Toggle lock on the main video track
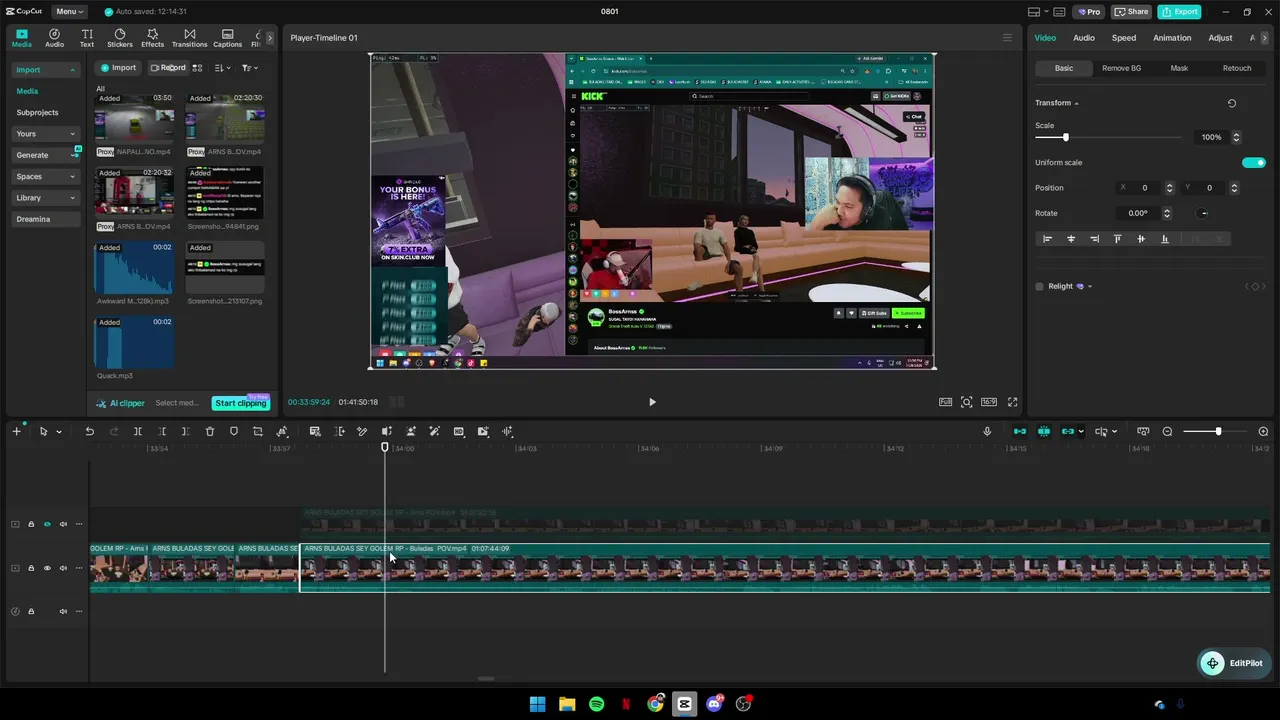 click(x=31, y=568)
